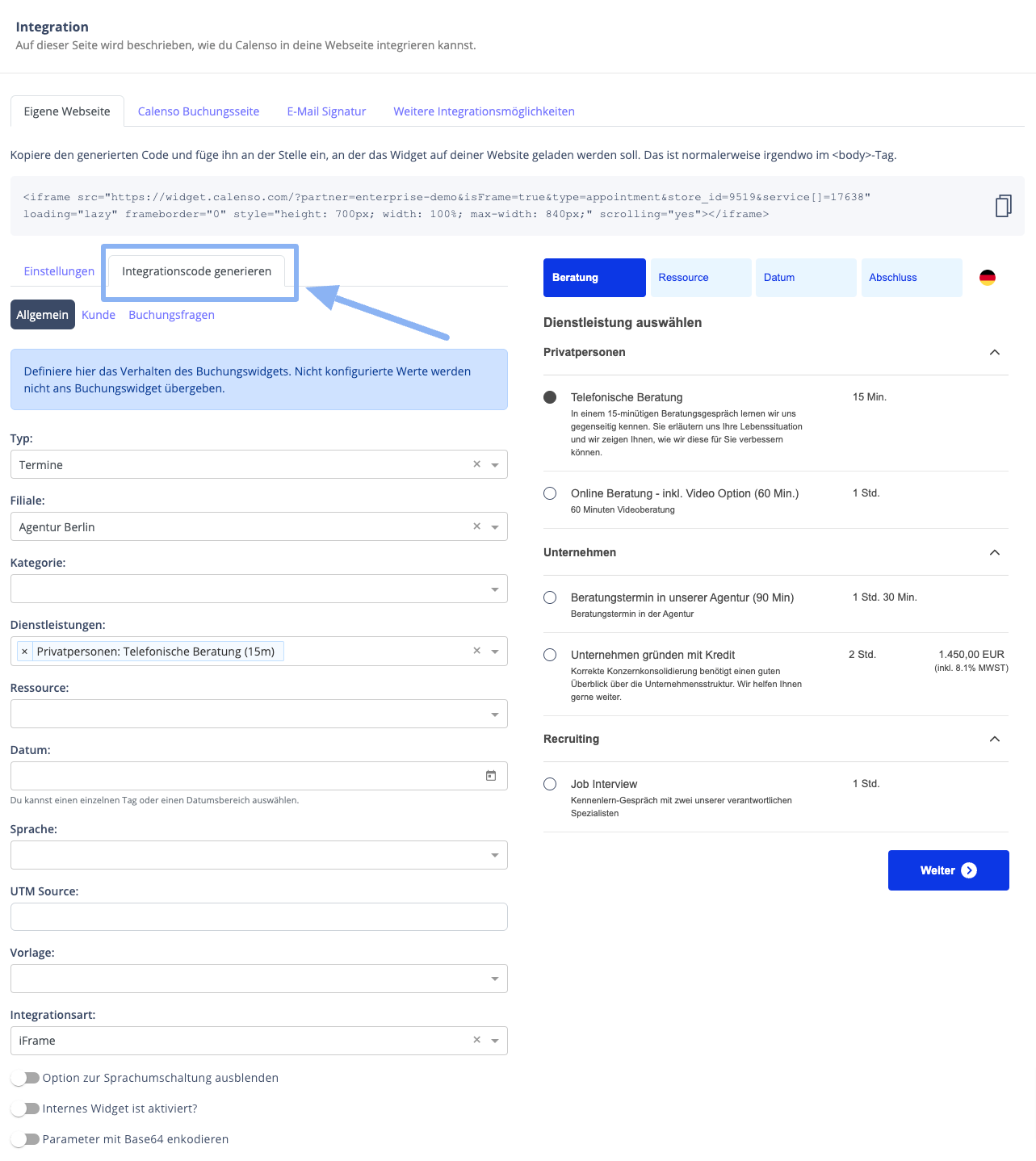Clear the iFrame Integrationsart selection
1036x1161 pixels.
click(x=476, y=1040)
